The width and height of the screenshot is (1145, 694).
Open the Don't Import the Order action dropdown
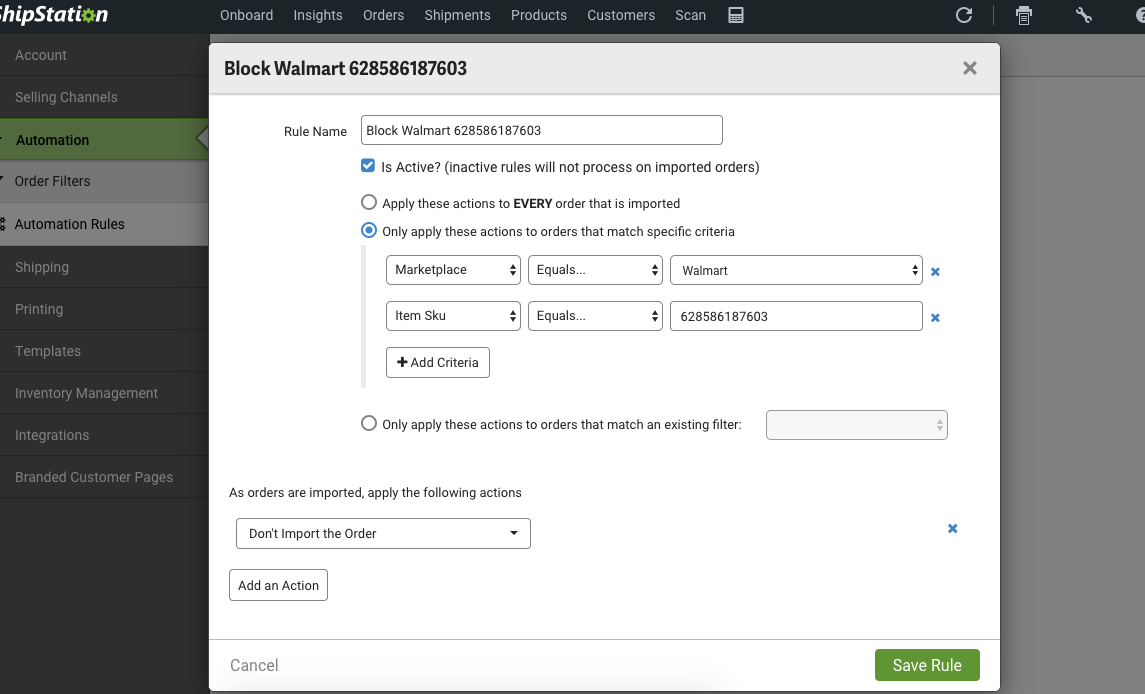[383, 533]
